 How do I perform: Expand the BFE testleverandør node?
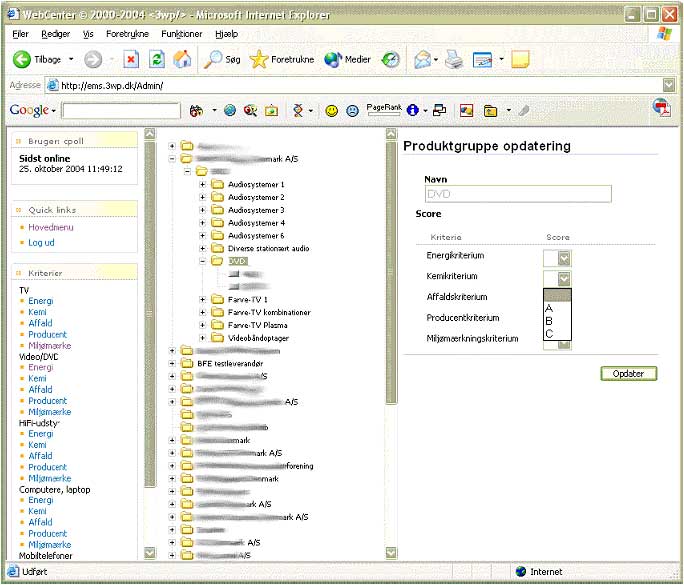pyautogui.click(x=172, y=363)
